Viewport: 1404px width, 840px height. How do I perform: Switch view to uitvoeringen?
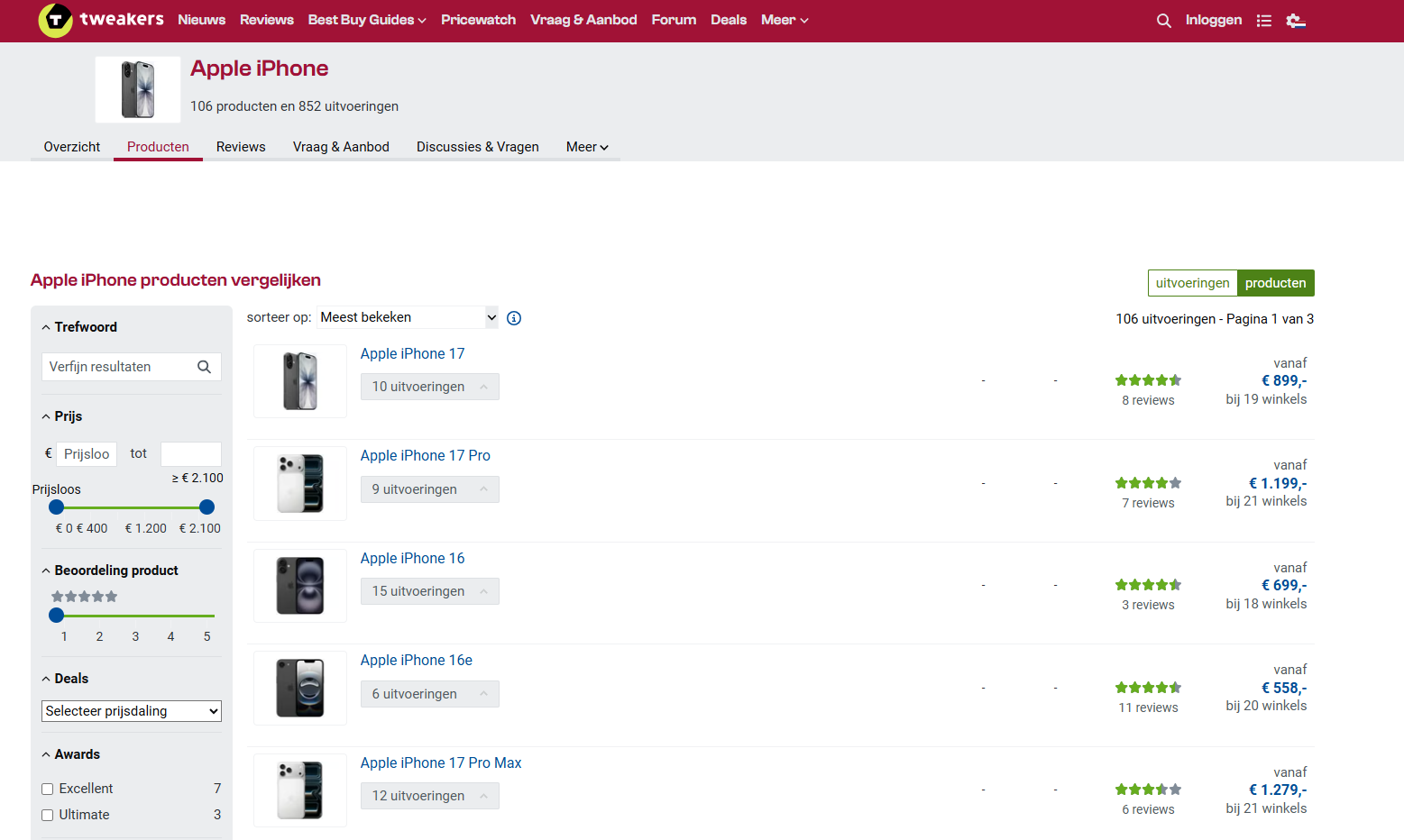[x=1192, y=283]
